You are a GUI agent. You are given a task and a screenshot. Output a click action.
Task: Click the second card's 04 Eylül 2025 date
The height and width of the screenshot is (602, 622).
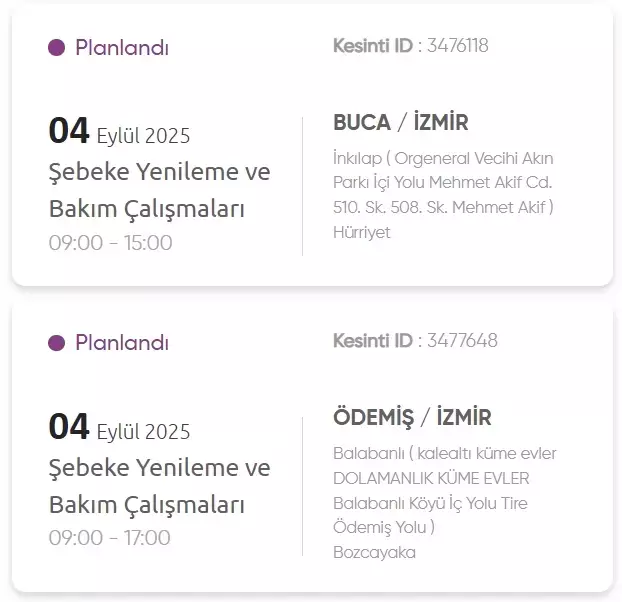[119, 428]
